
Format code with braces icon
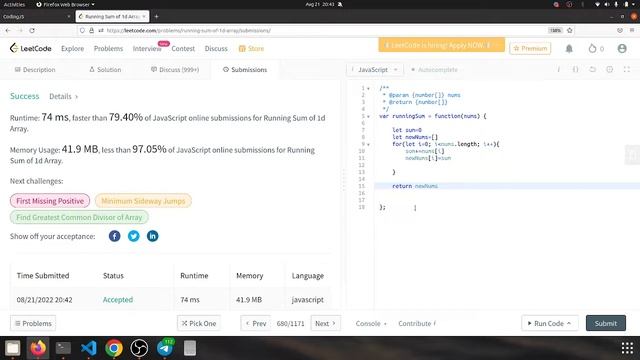tap(575, 69)
